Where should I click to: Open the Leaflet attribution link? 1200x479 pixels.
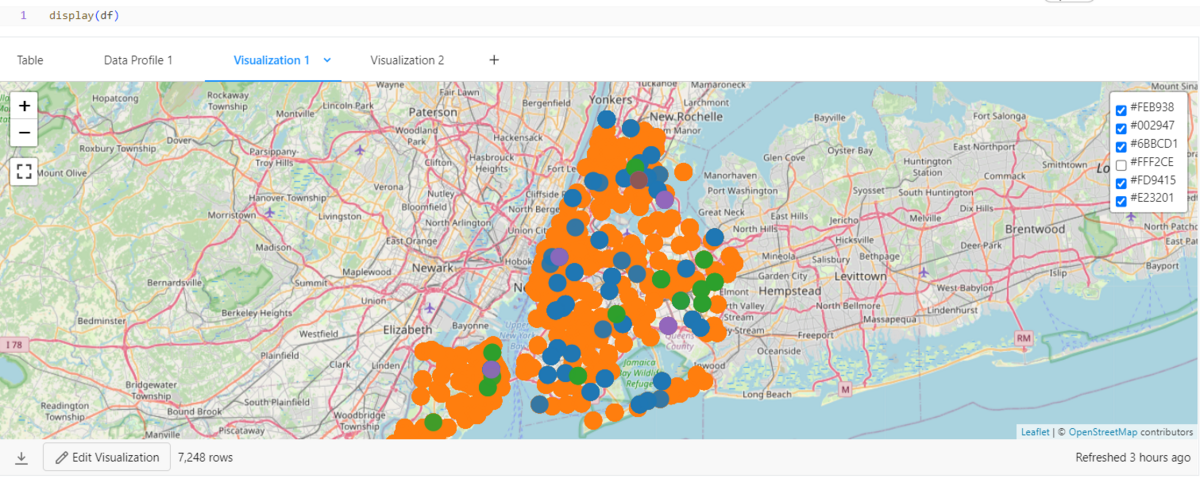pyautogui.click(x=1035, y=432)
